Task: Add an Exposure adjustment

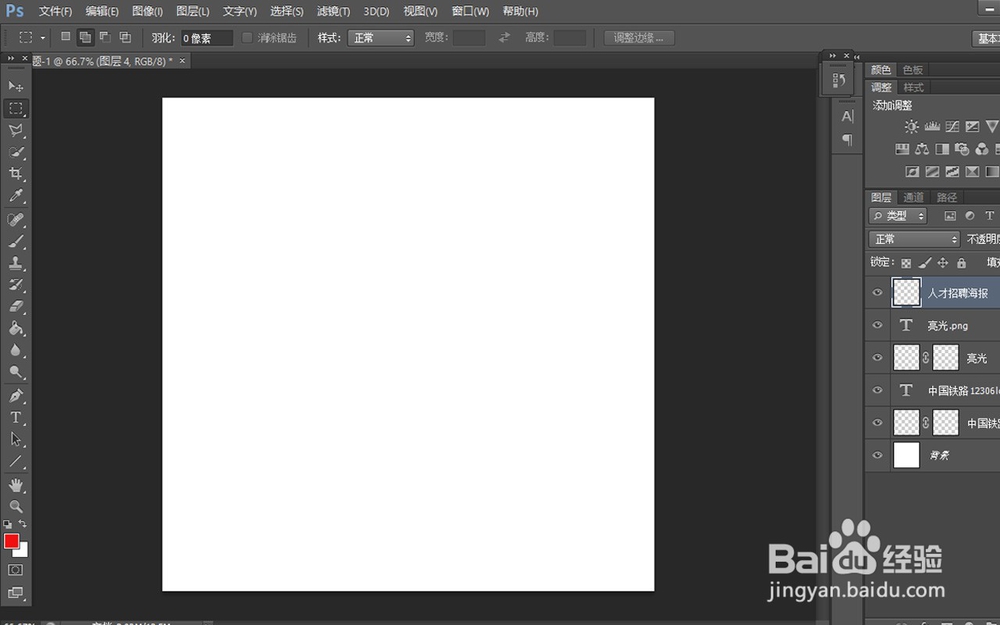Action: pyautogui.click(x=972, y=126)
